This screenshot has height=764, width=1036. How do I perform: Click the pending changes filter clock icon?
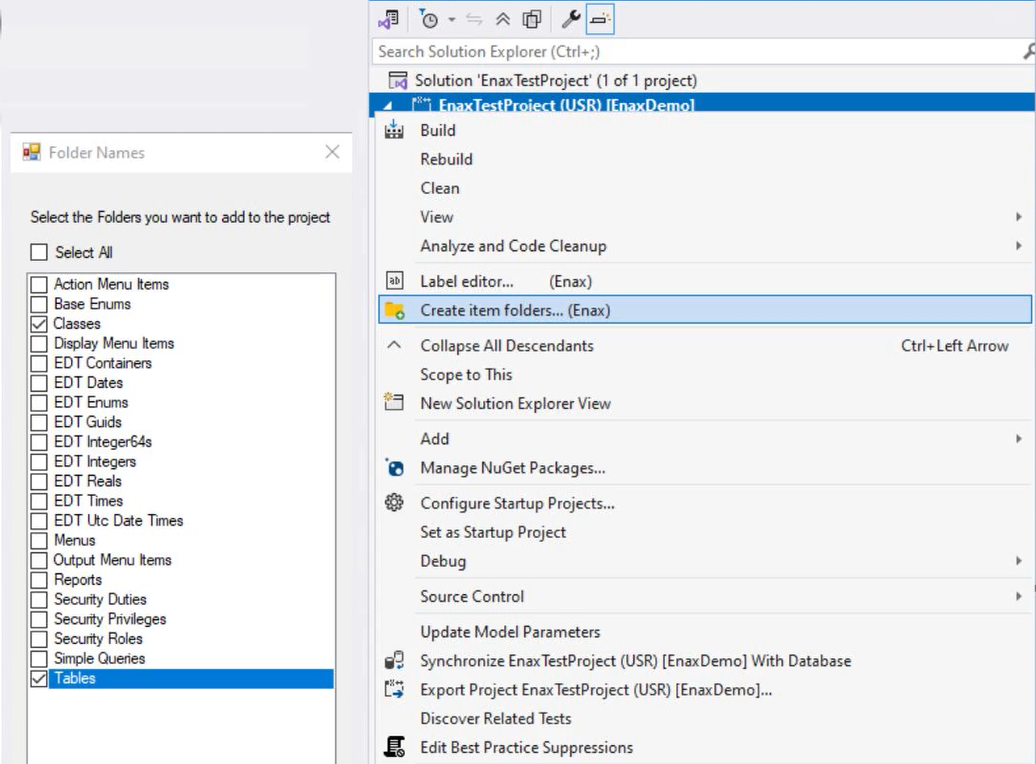click(x=429, y=19)
